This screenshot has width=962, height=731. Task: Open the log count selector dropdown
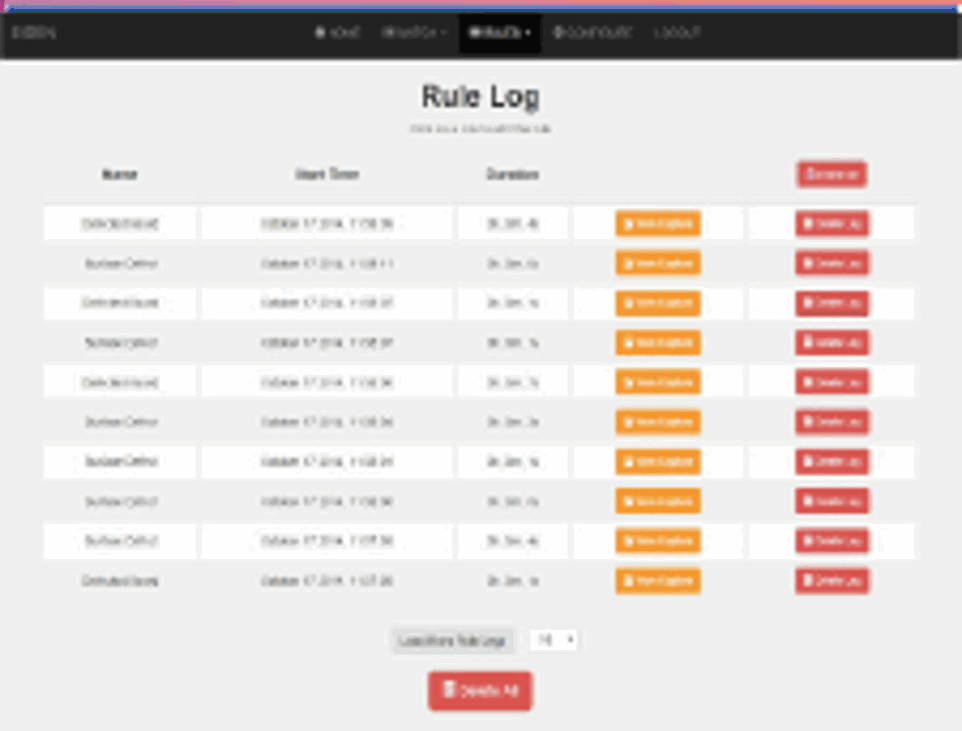[x=553, y=640]
